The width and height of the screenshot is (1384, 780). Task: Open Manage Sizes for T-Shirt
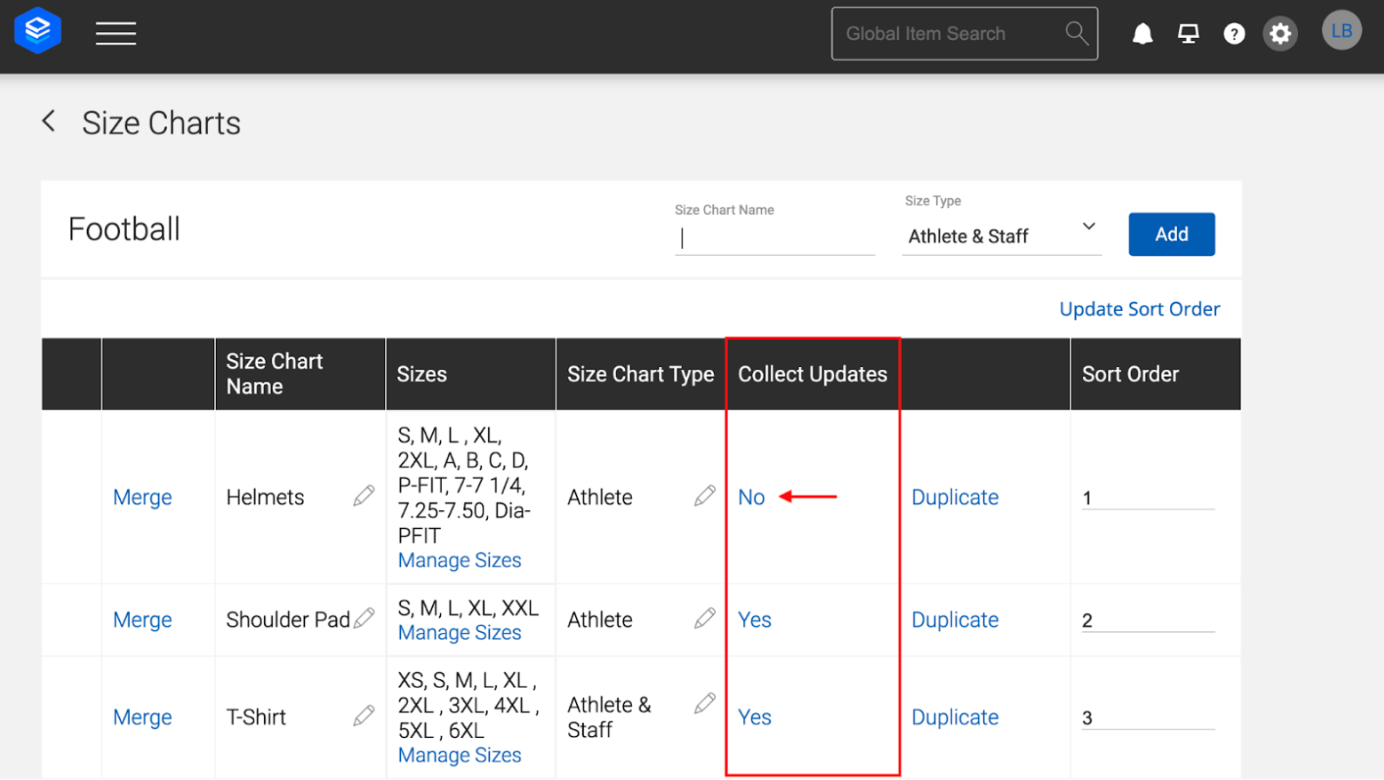[x=459, y=755]
